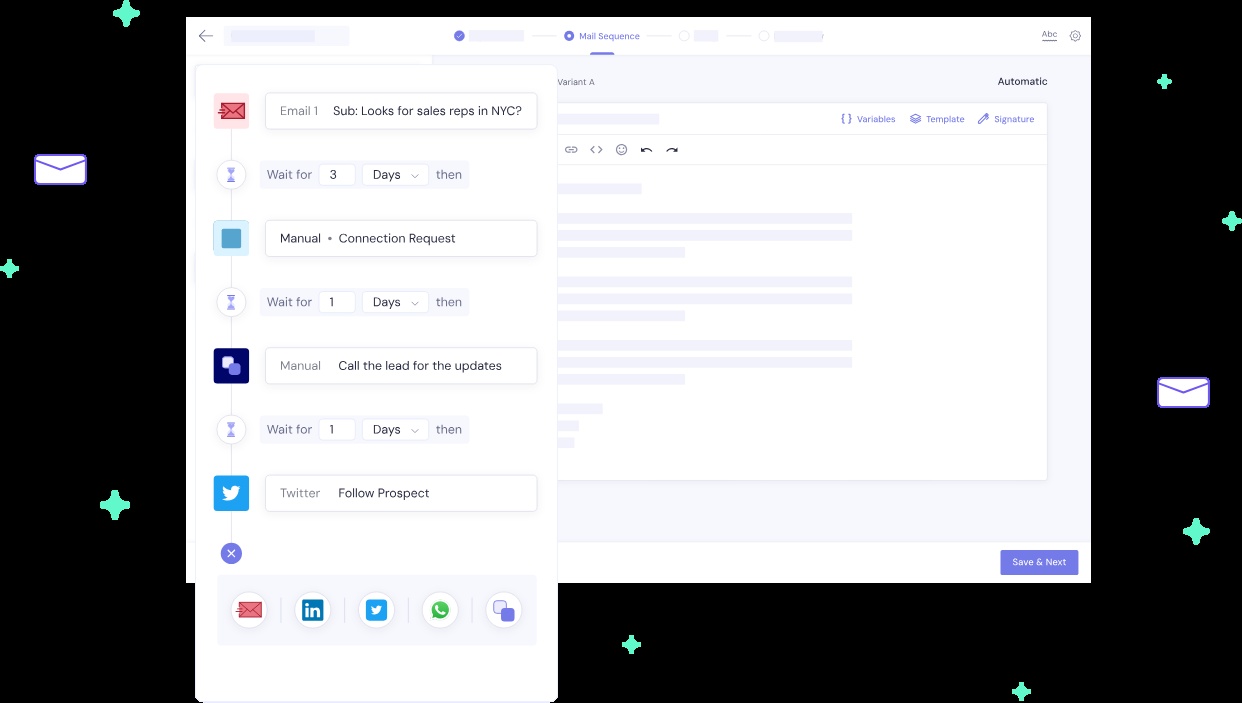Open the Variables picker in the editor toolbar
The image size is (1242, 703).
click(x=868, y=119)
